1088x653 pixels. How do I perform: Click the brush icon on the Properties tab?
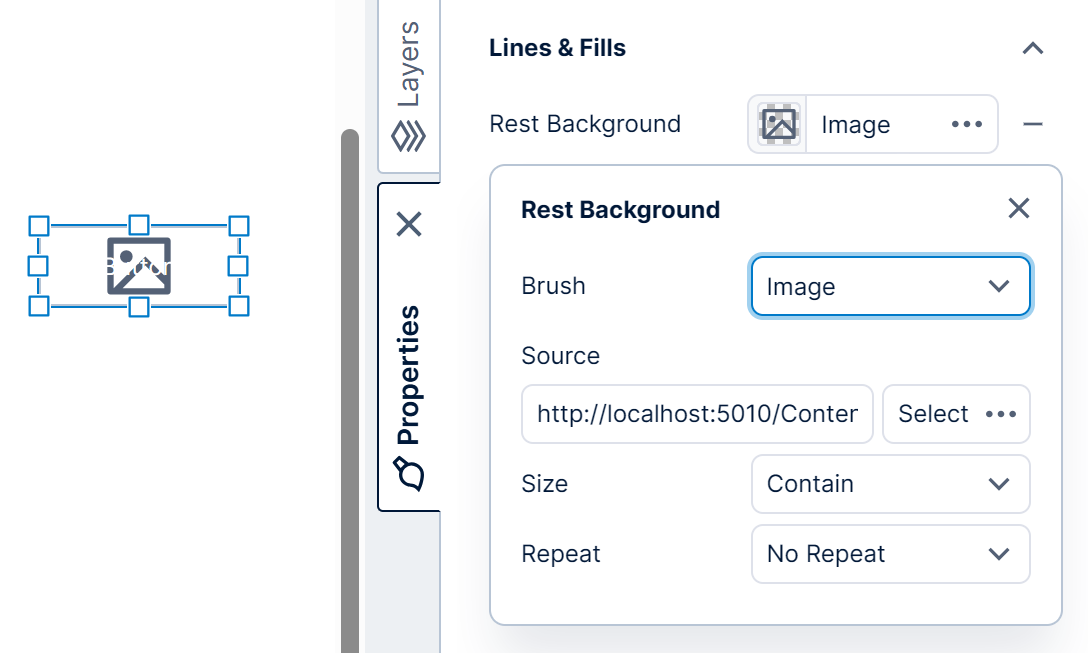(x=409, y=473)
